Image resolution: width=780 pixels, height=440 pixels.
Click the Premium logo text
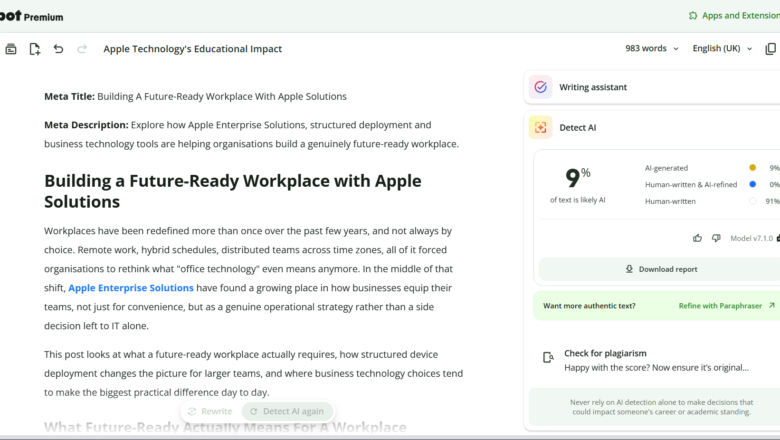tap(43, 17)
